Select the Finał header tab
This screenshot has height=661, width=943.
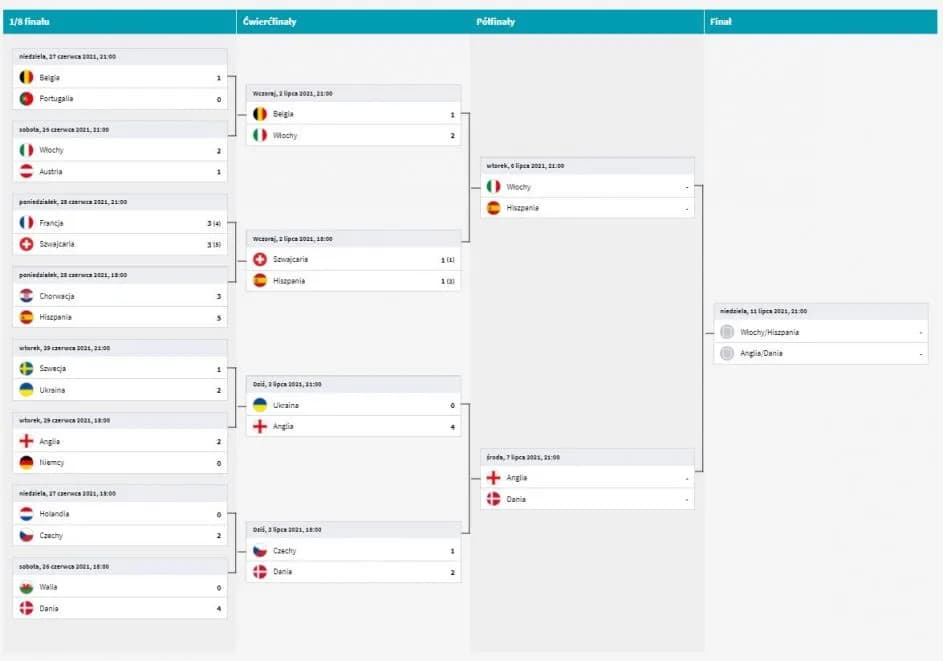point(720,21)
